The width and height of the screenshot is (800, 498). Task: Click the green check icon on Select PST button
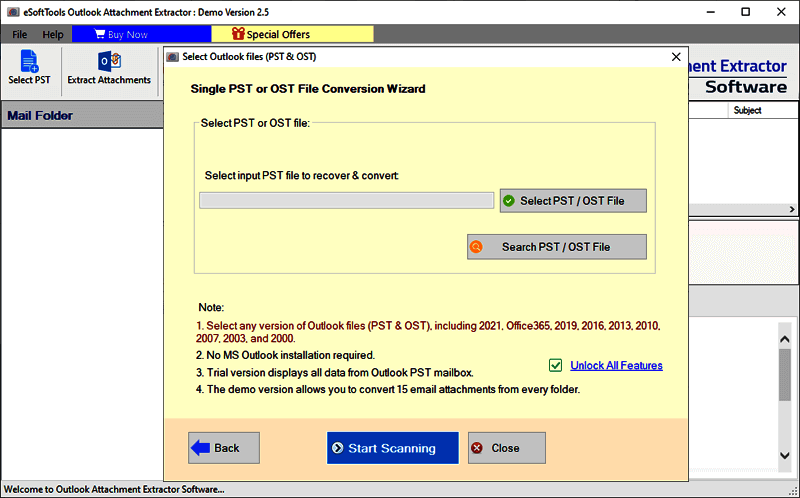(509, 201)
